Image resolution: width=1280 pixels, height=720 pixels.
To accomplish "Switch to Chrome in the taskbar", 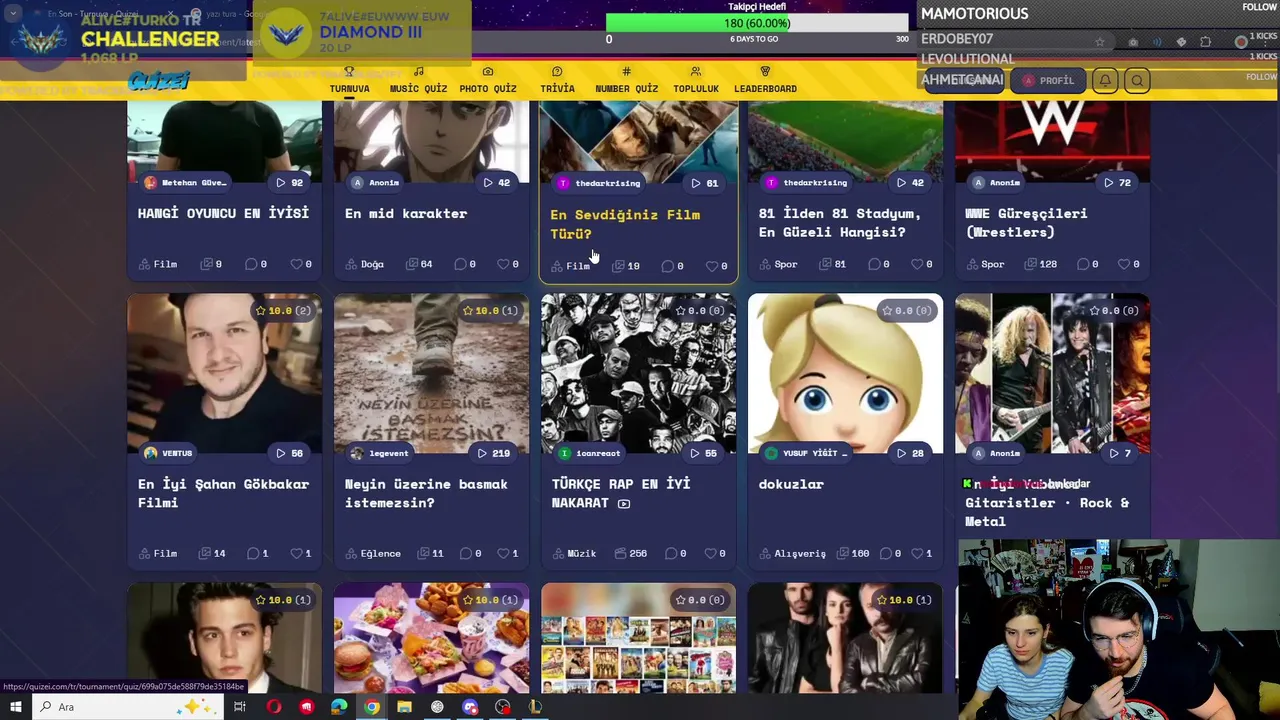I will pyautogui.click(x=371, y=707).
